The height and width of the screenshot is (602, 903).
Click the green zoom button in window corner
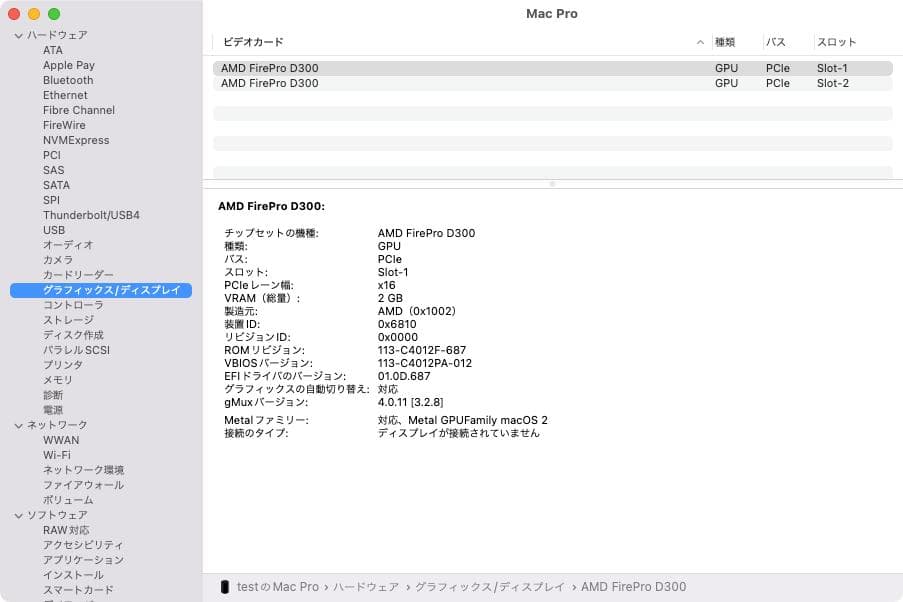coord(52,14)
